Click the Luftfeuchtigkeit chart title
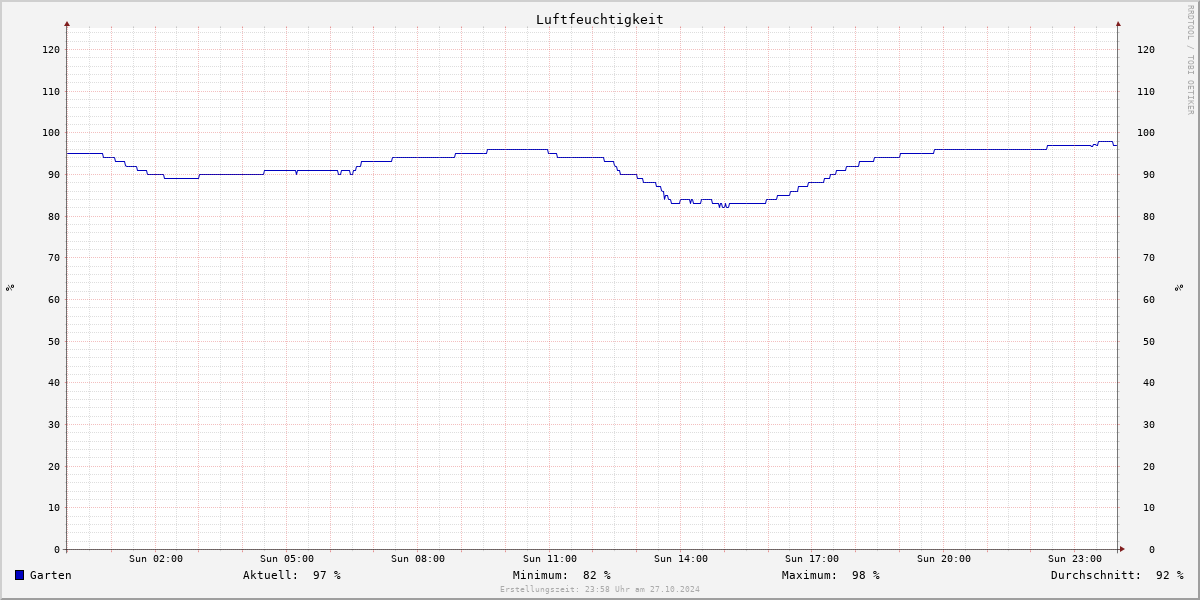This screenshot has height=600, width=1200. [x=600, y=19]
